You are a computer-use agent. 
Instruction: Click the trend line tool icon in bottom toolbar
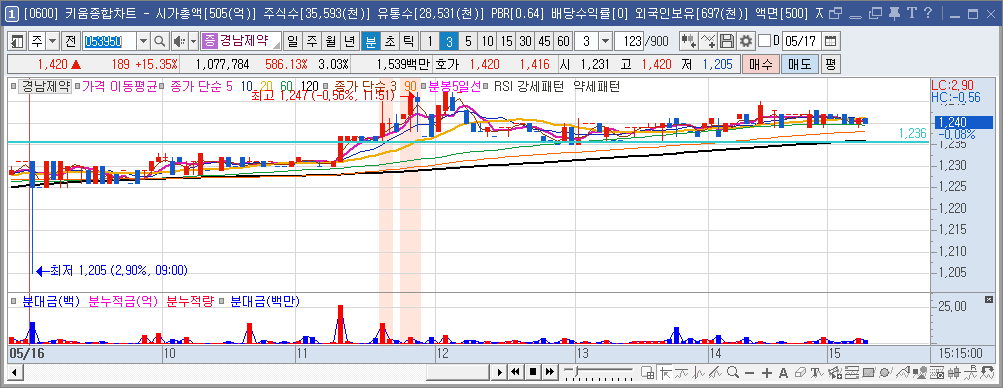(x=715, y=373)
